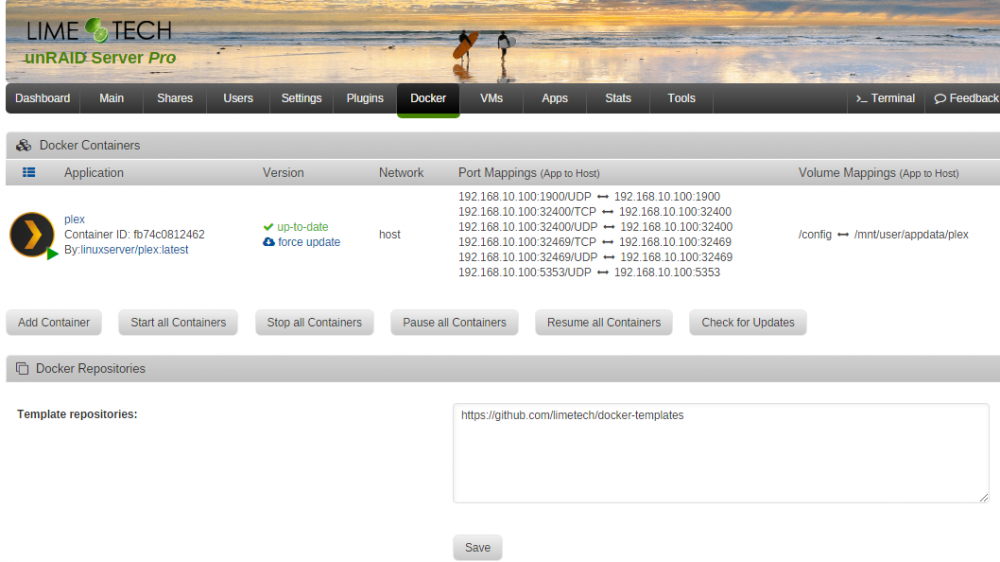Switch to the Apps tab
This screenshot has width=1000, height=562.
[554, 98]
